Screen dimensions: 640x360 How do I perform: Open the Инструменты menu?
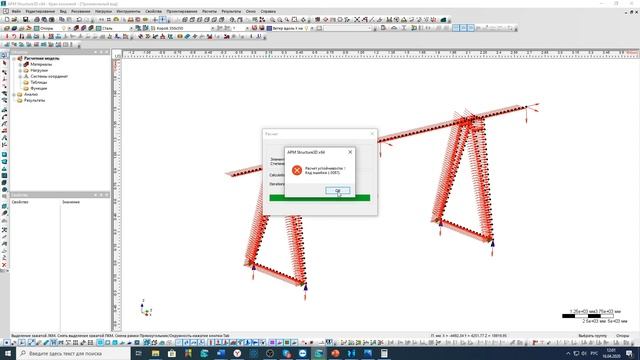point(128,11)
